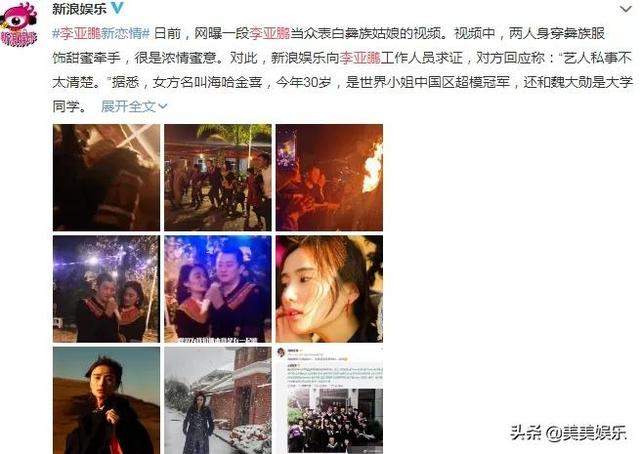Open the #李亚鹏新恋情# hashtag topic
This screenshot has height=454, width=640.
click(x=101, y=33)
